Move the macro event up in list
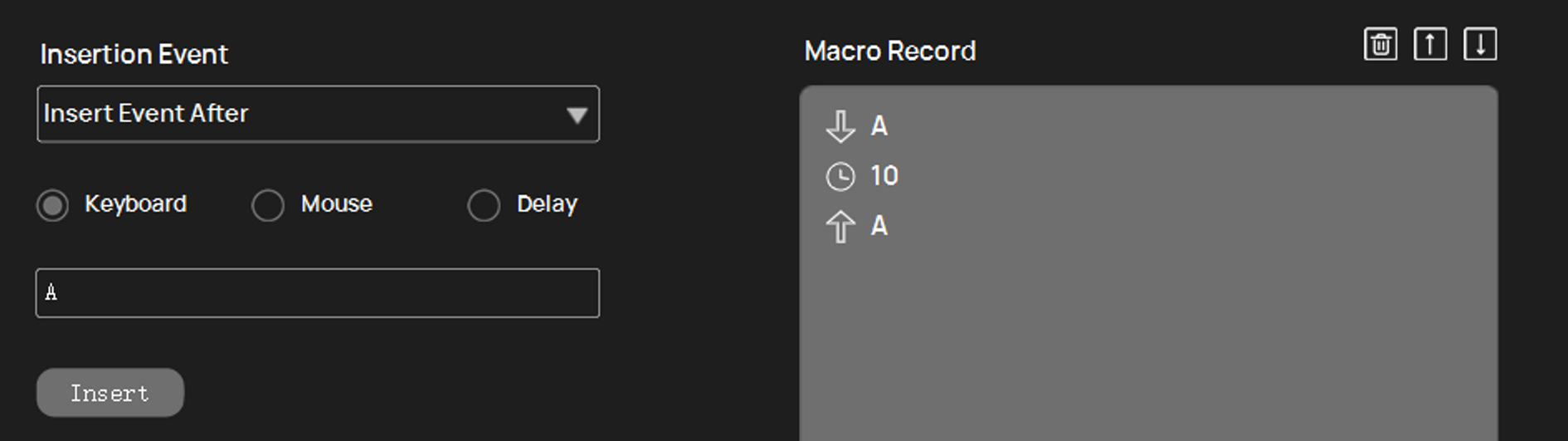This screenshot has height=441, width=1568. coord(1430,44)
